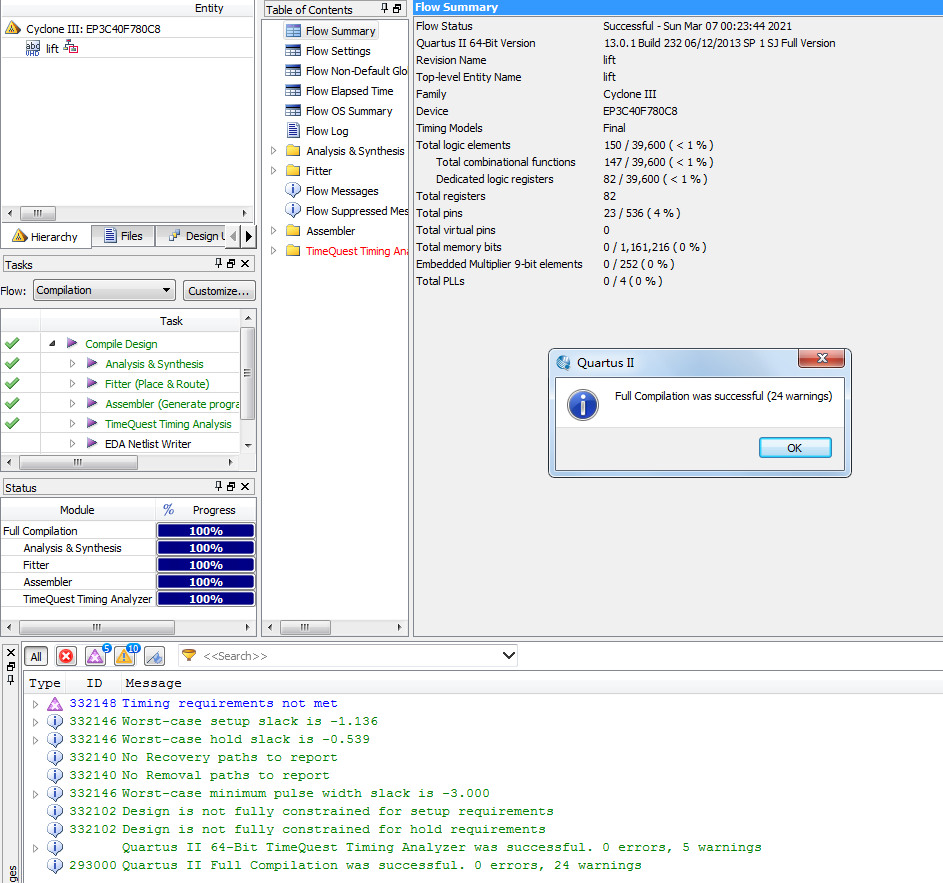Click the play icon beside Fitter task
The height and width of the screenshot is (883, 943).
pyautogui.click(x=92, y=384)
